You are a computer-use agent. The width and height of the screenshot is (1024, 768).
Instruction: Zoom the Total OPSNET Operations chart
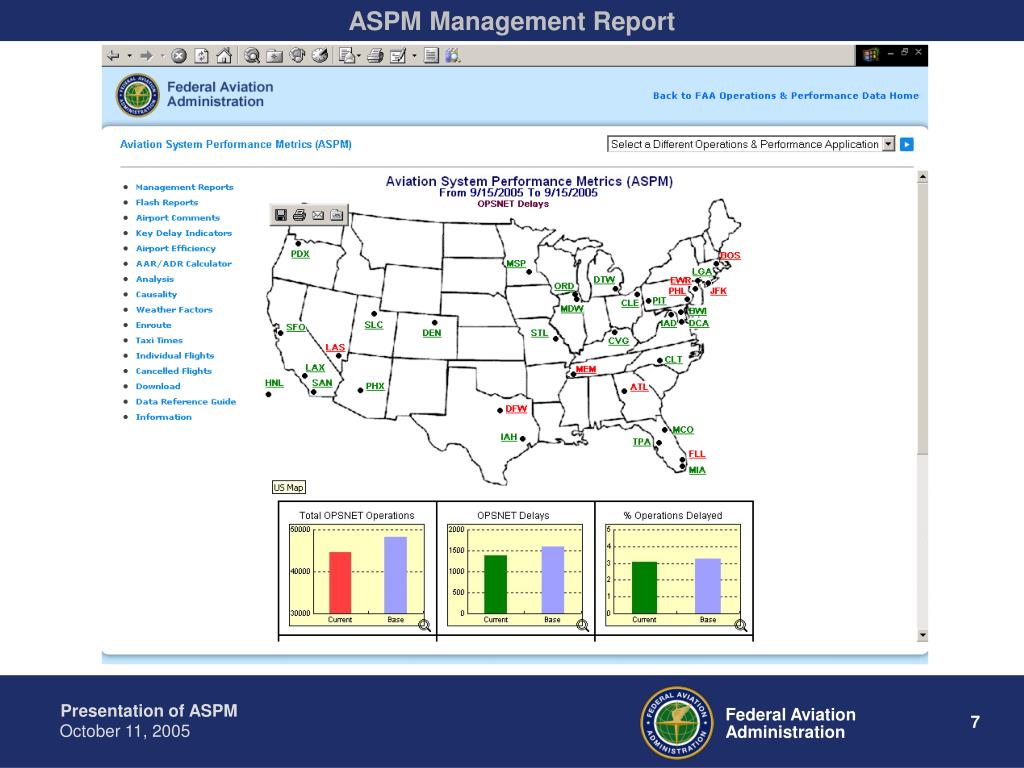(x=424, y=626)
